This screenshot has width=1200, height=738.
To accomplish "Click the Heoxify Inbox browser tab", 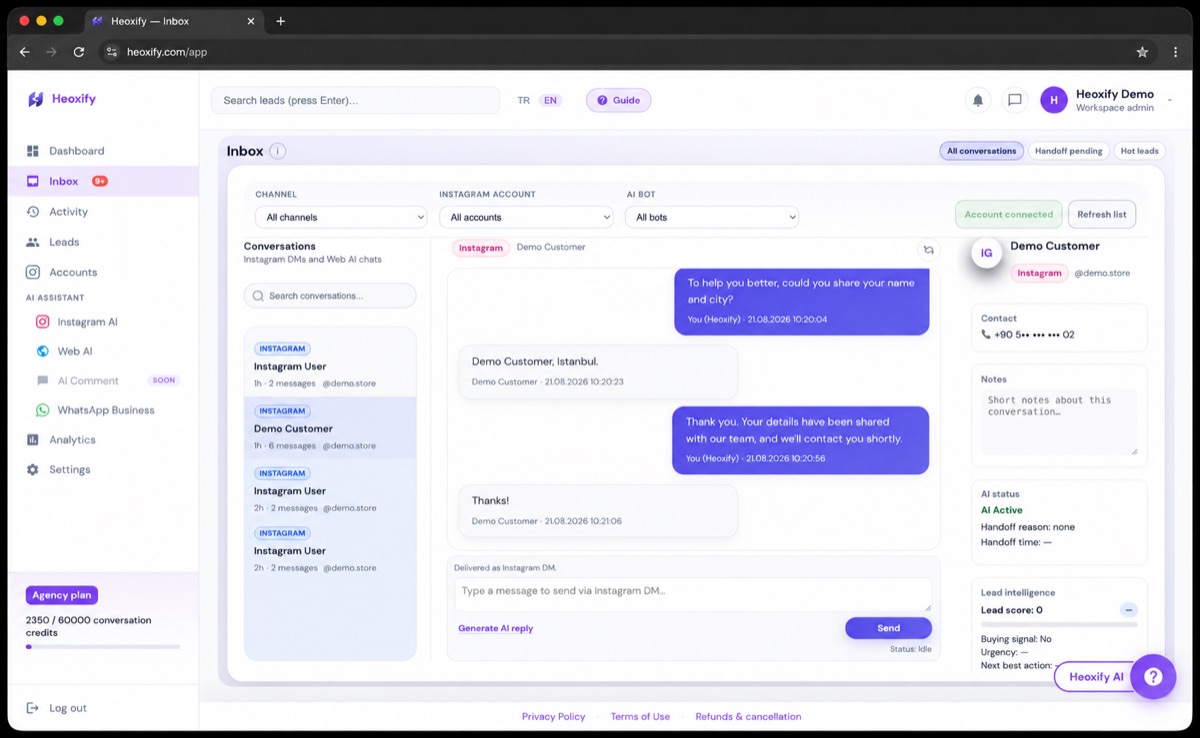I will (173, 21).
